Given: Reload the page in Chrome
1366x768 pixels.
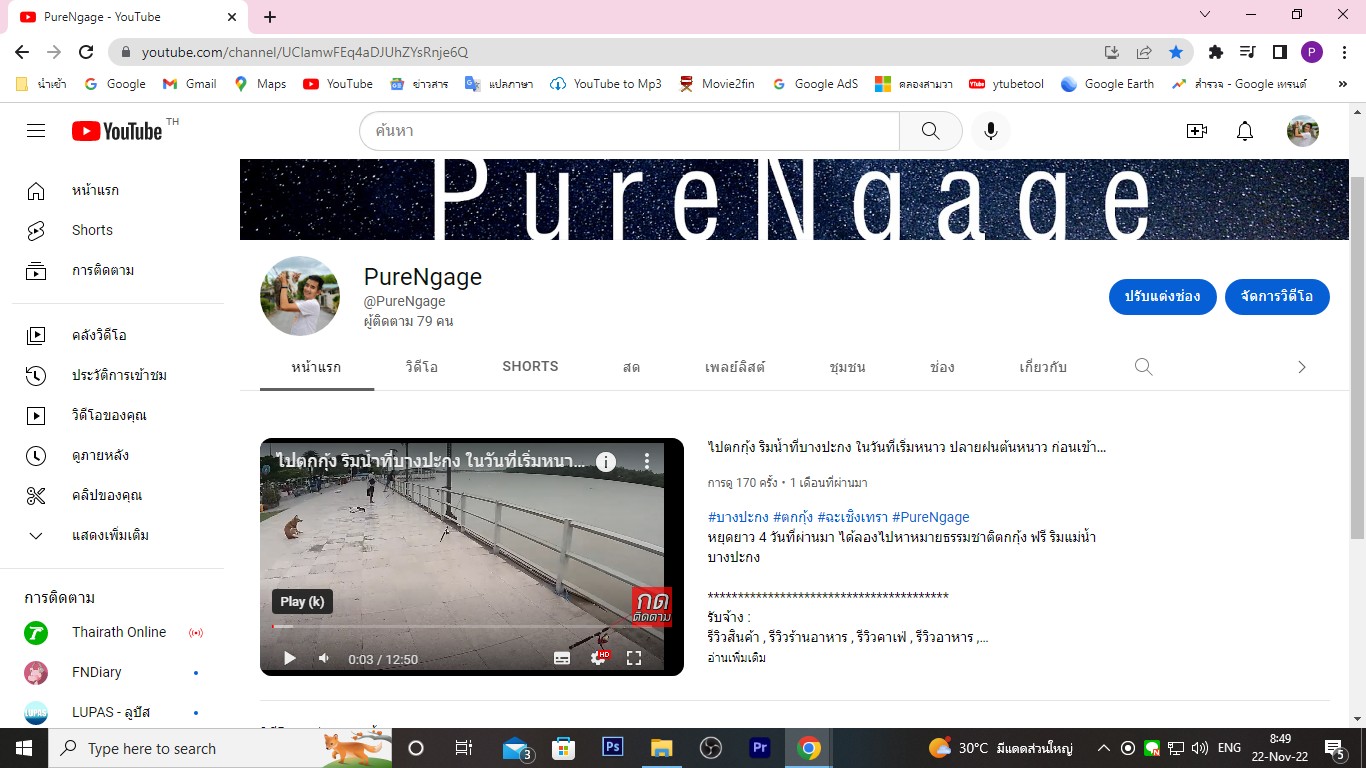Looking at the screenshot, I should point(86,52).
